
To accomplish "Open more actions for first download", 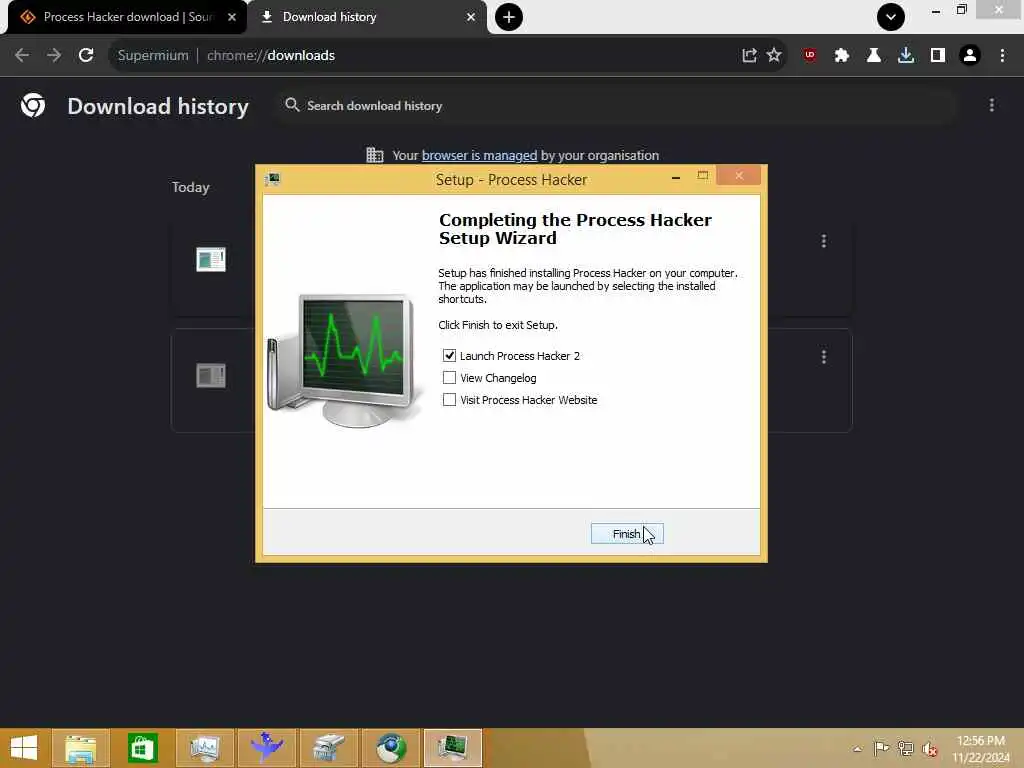I will pos(824,241).
